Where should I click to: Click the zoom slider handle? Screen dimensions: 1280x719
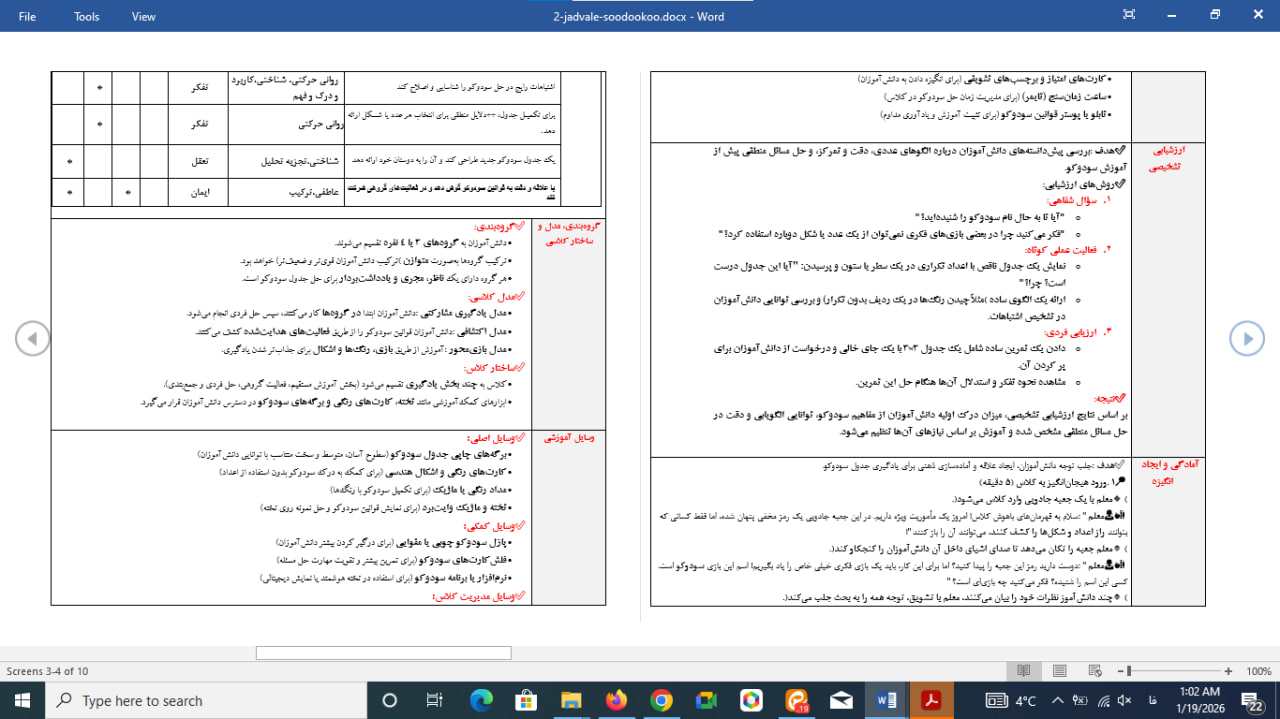tap(1129, 671)
